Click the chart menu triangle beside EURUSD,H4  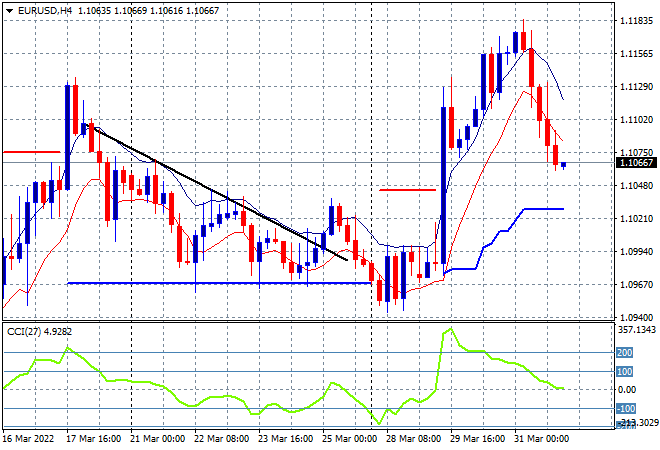click(x=9, y=11)
